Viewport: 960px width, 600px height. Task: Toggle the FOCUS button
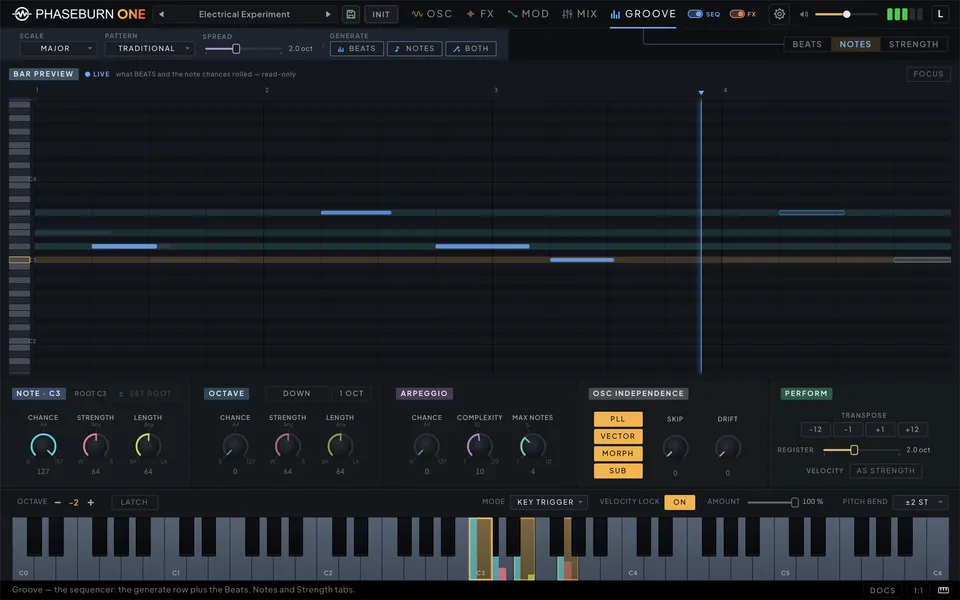[928, 74]
